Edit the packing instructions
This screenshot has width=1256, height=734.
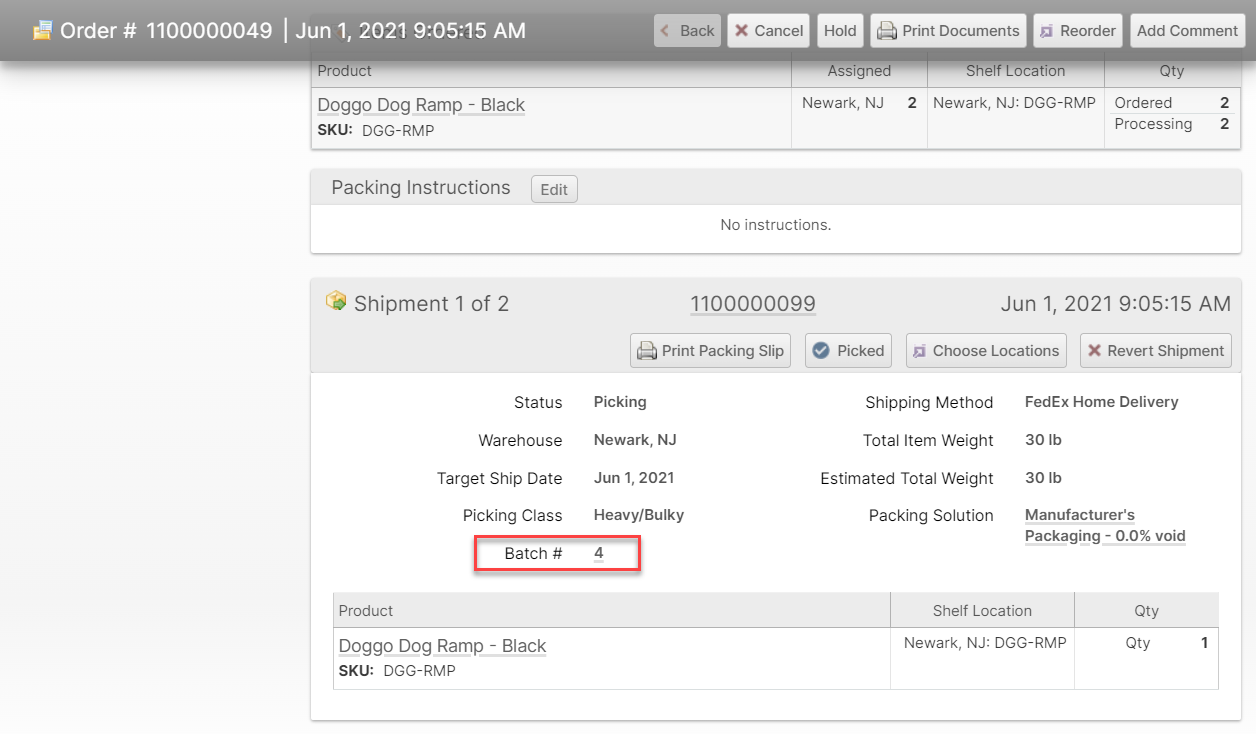point(554,189)
